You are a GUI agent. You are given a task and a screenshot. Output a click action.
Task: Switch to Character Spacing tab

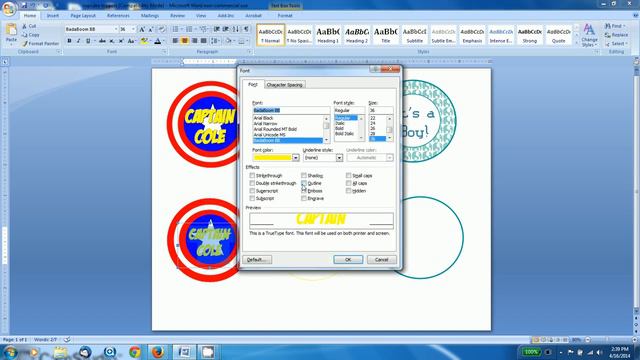[x=284, y=85]
